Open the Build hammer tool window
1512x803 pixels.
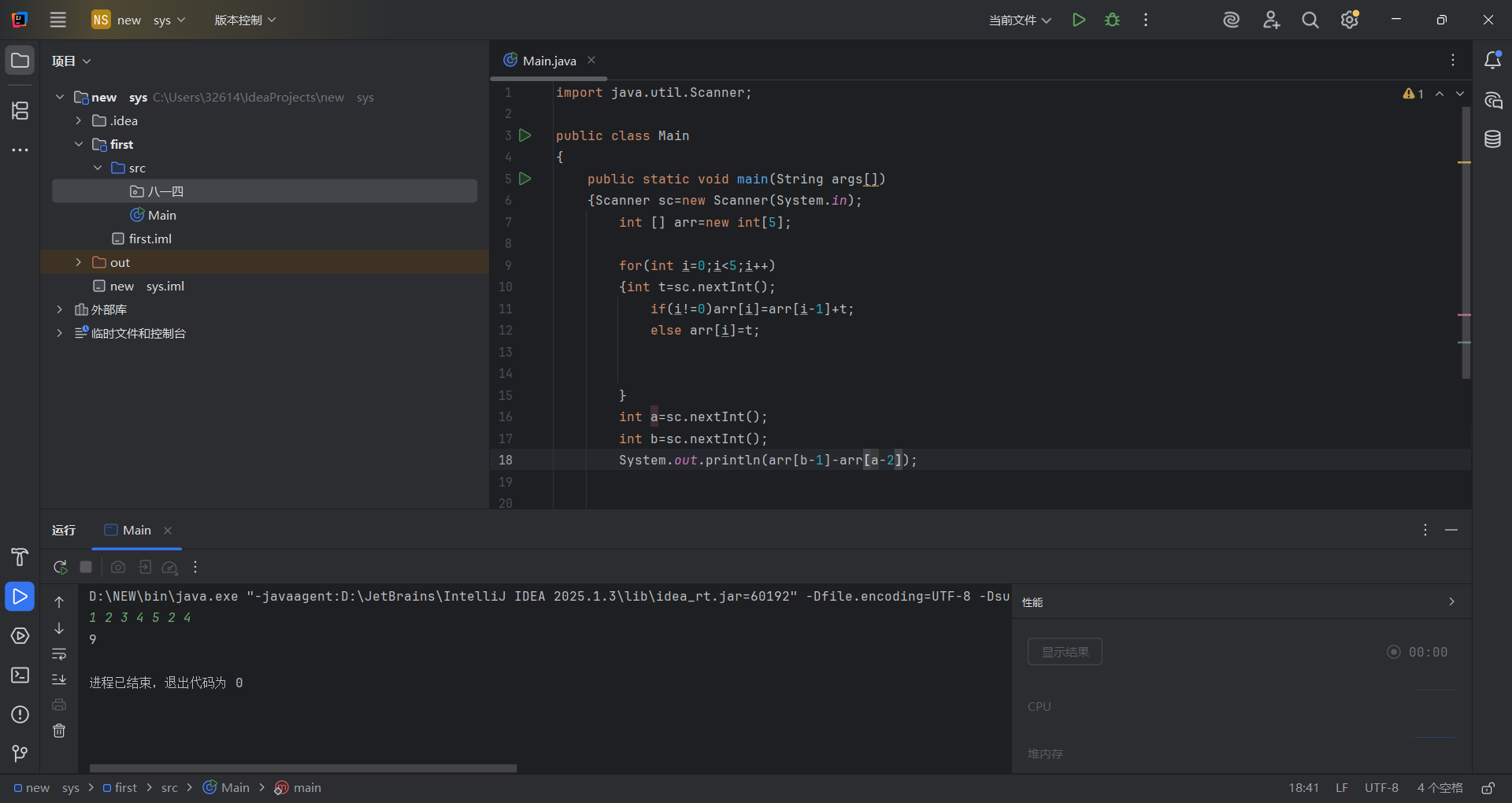point(20,557)
